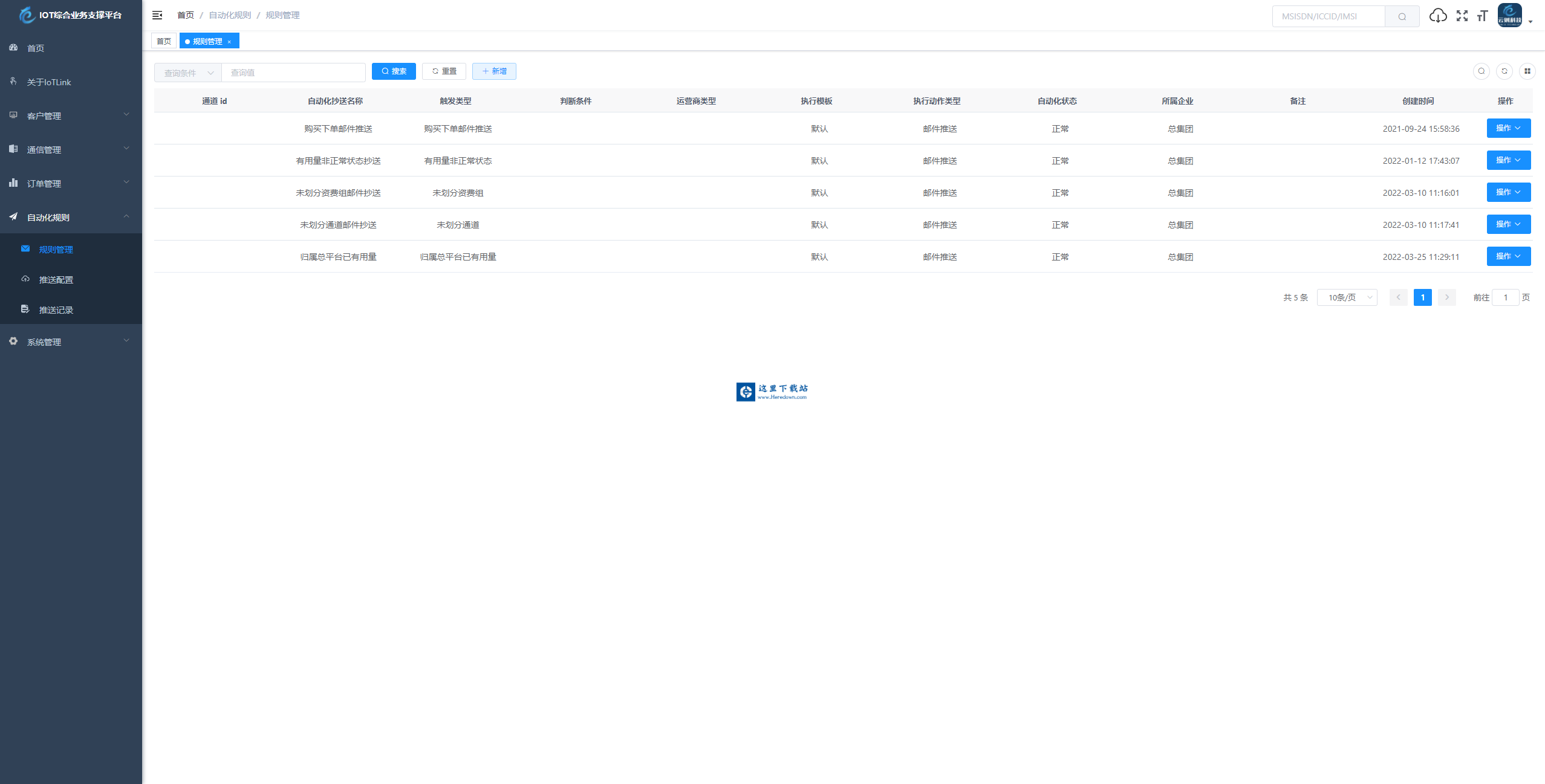Close the 规则管理 tab
This screenshot has height=784, width=1545.
tap(229, 42)
